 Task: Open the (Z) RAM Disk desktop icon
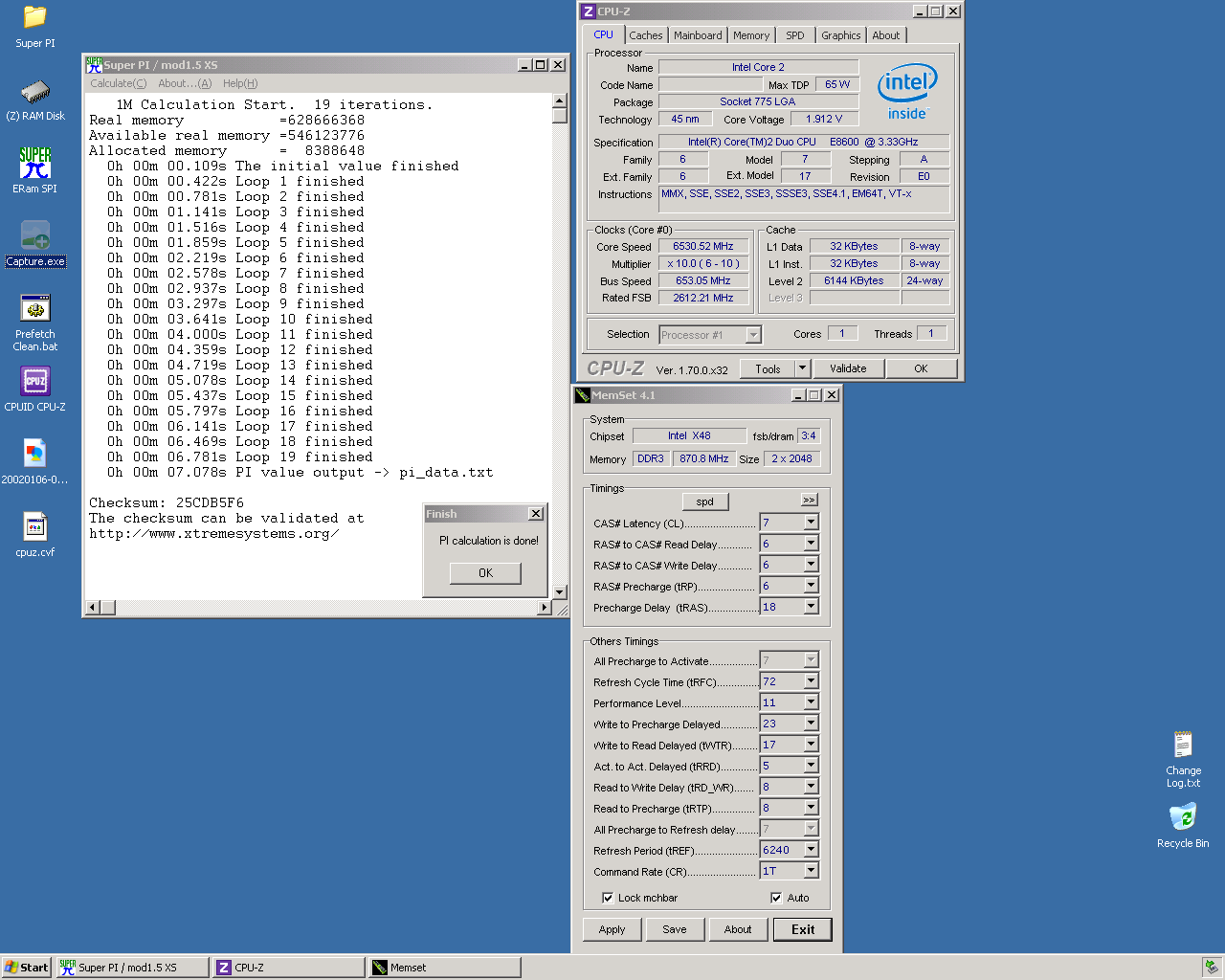(35, 100)
